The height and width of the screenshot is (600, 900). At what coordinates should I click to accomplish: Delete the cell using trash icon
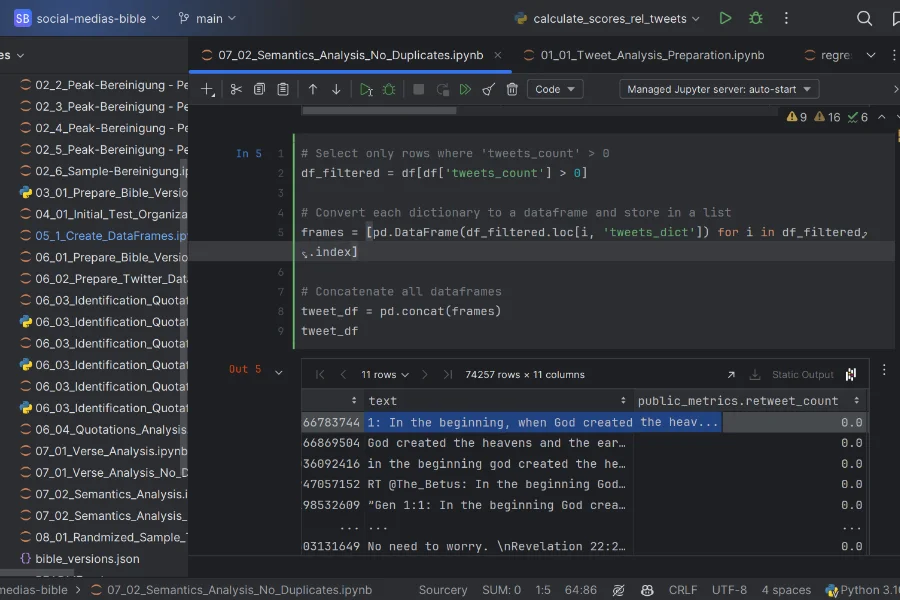coord(512,89)
